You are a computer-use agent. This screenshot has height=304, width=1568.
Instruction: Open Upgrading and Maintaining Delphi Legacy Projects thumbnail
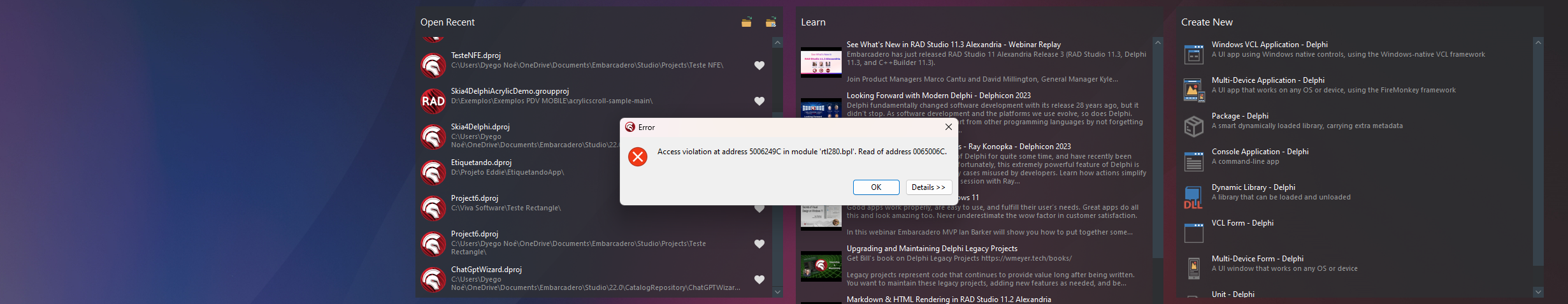coord(821,266)
